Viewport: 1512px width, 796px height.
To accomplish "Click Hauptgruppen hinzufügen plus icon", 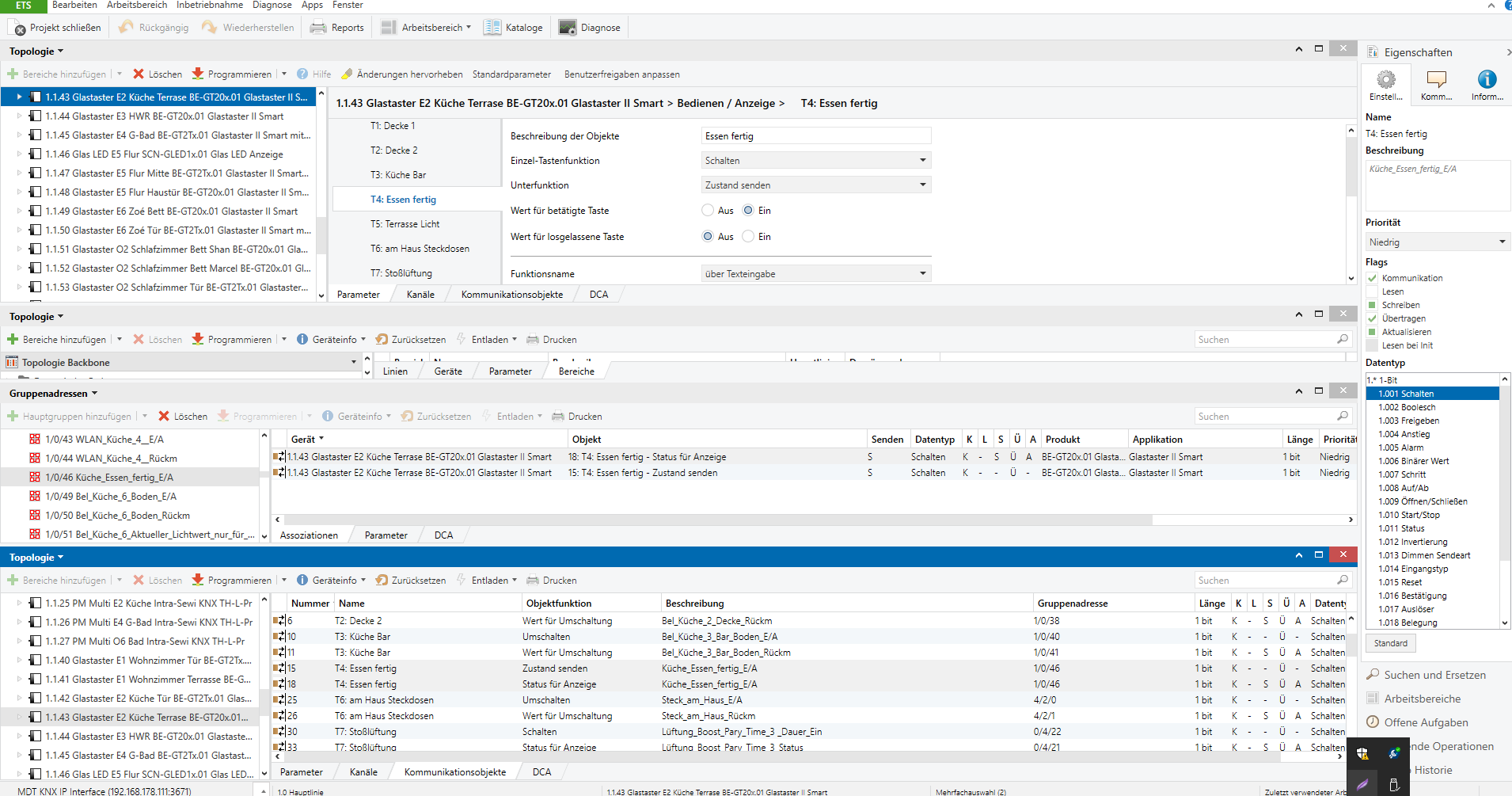I will click(13, 416).
